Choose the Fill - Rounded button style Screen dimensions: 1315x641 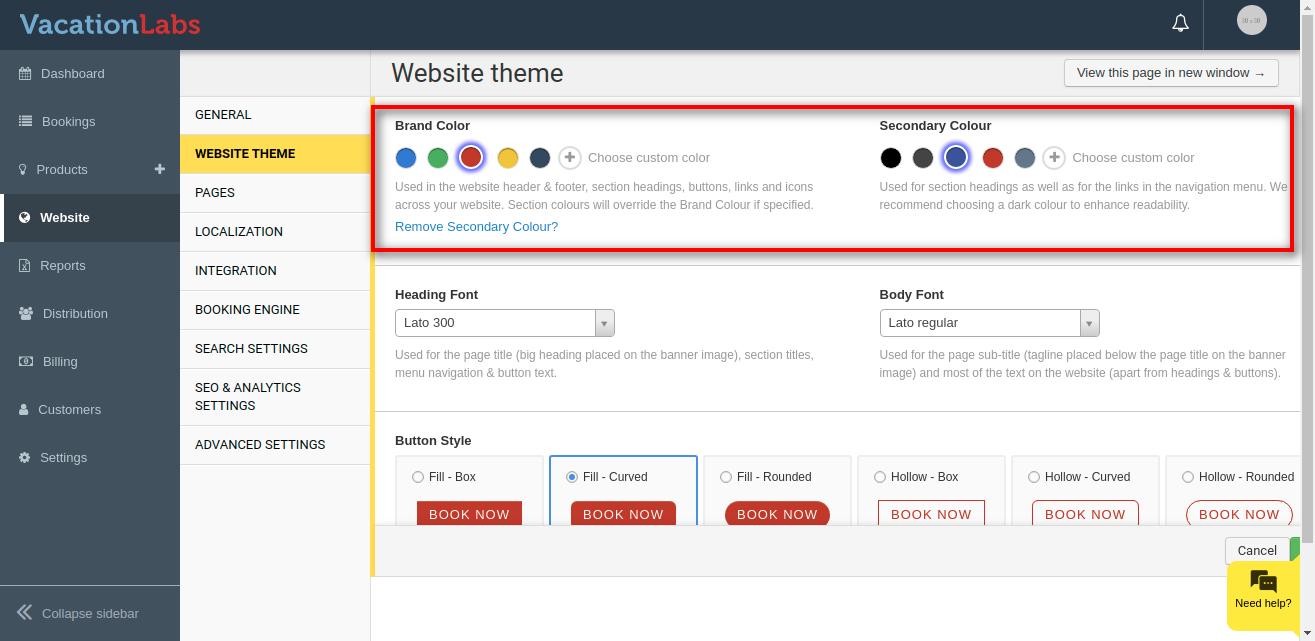[726, 477]
